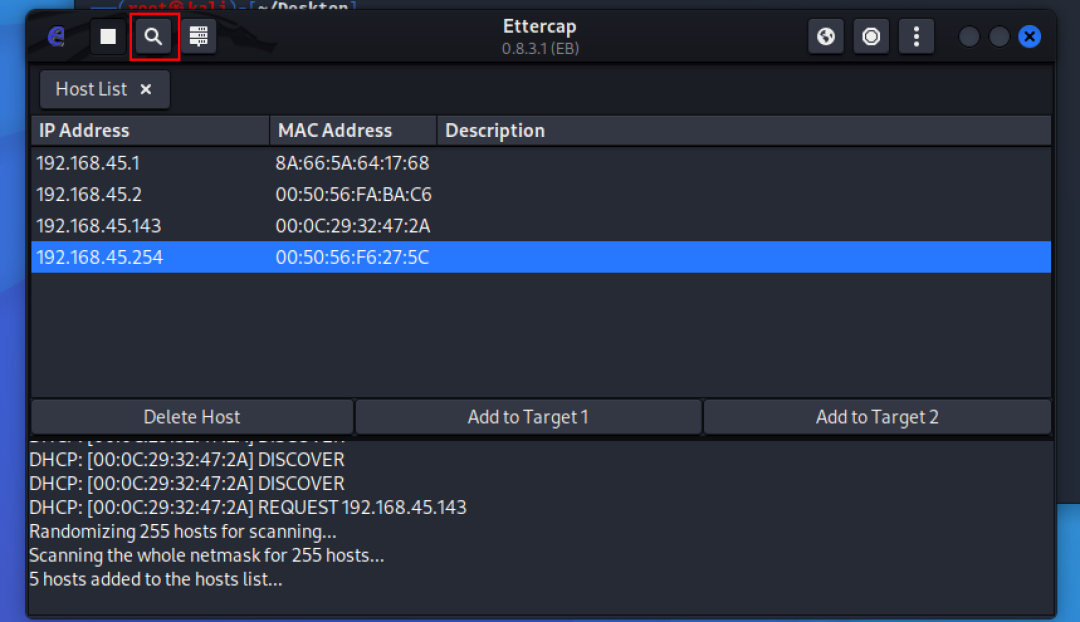
Task: Select host 192.168.45.143 in the list
Action: [100, 225]
